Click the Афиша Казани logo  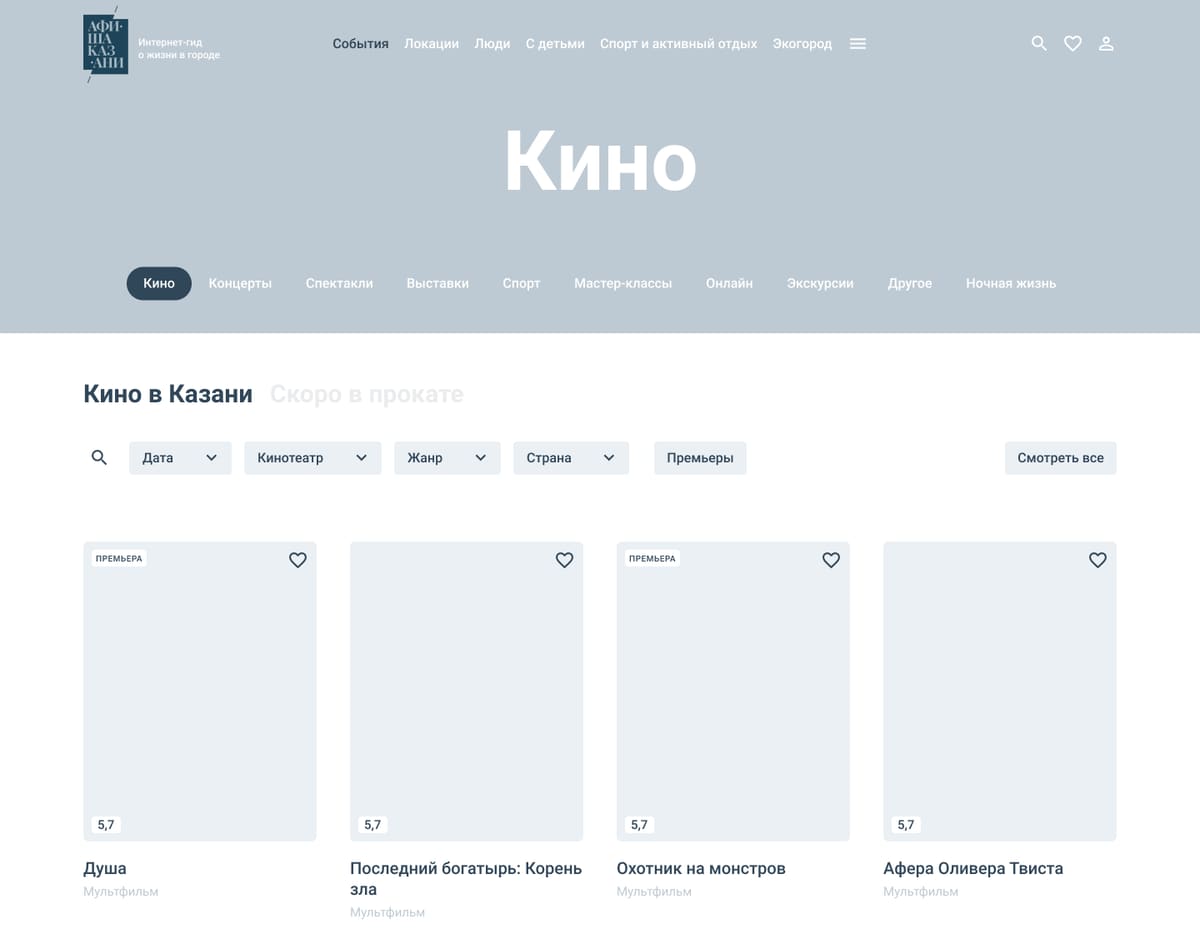pyautogui.click(x=105, y=45)
